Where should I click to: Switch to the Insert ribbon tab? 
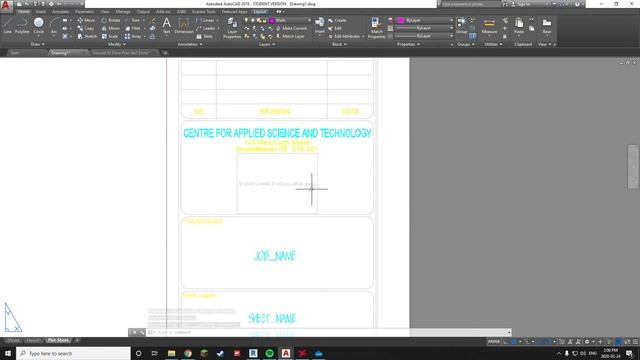pos(41,12)
